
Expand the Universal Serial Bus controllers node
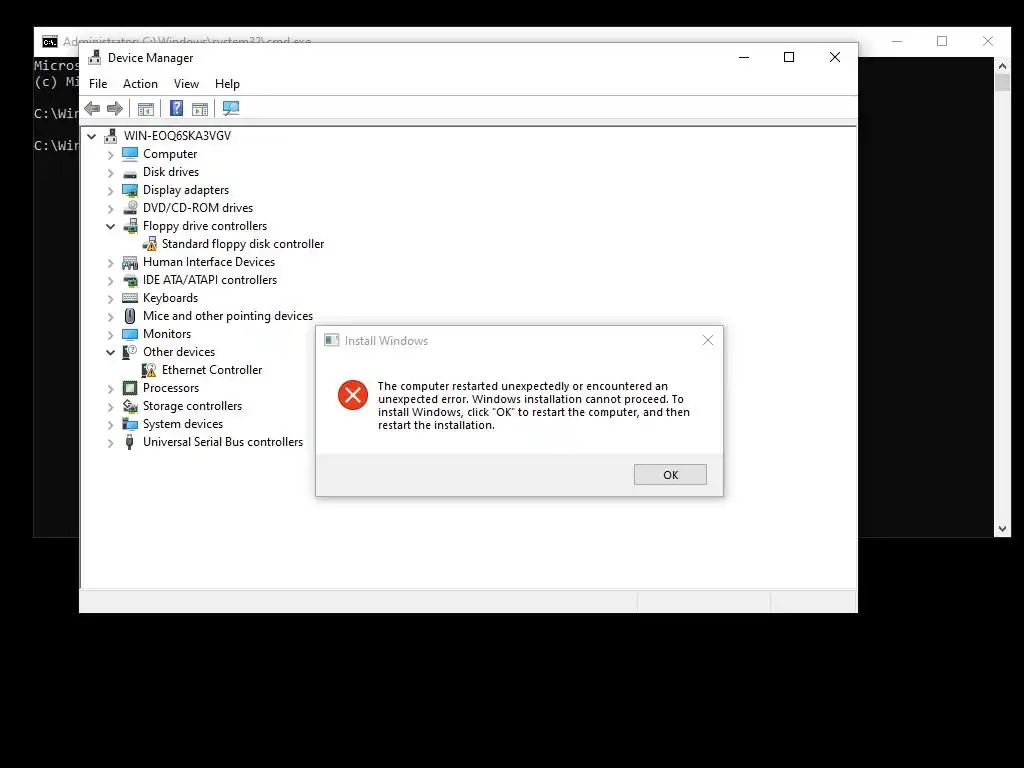click(110, 443)
